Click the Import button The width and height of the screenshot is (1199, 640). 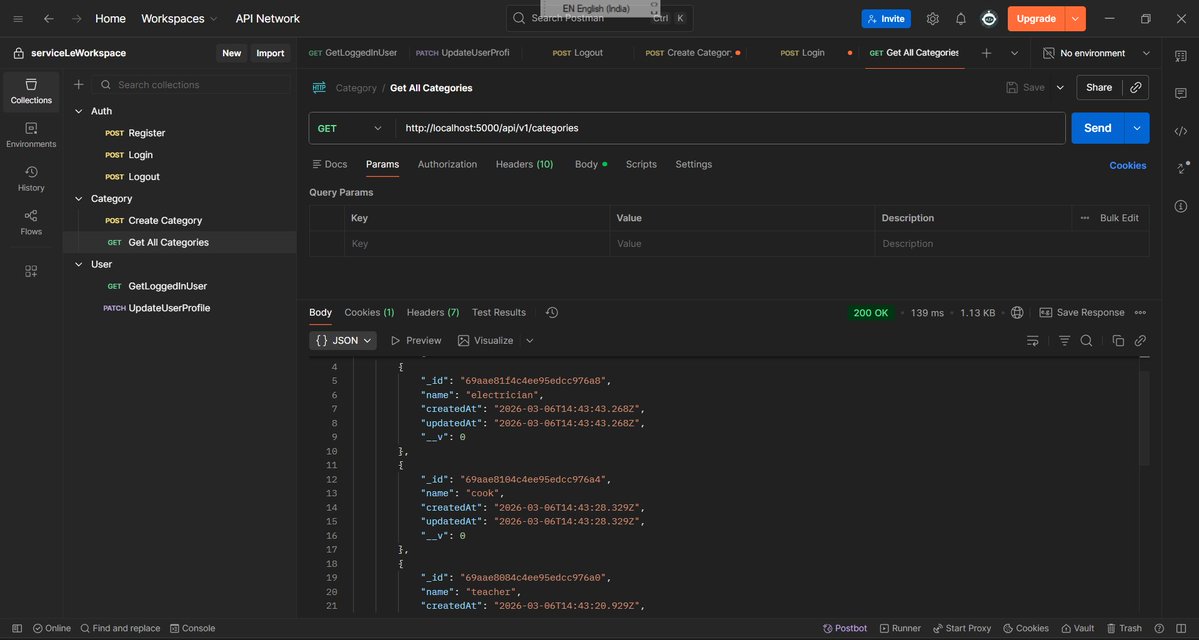[x=270, y=53]
